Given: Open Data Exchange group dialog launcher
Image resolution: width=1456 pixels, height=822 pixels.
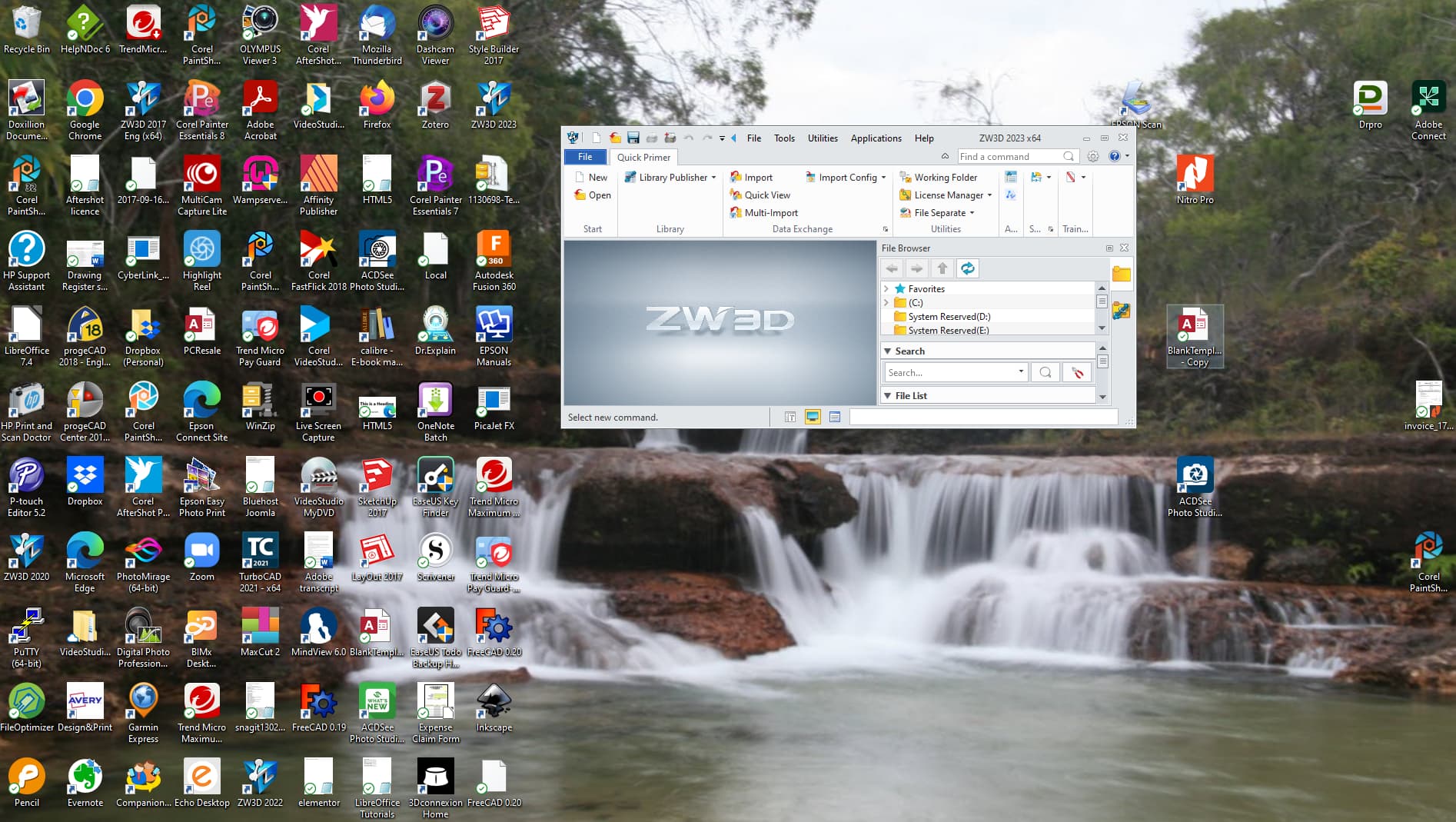Looking at the screenshot, I should coord(885,229).
